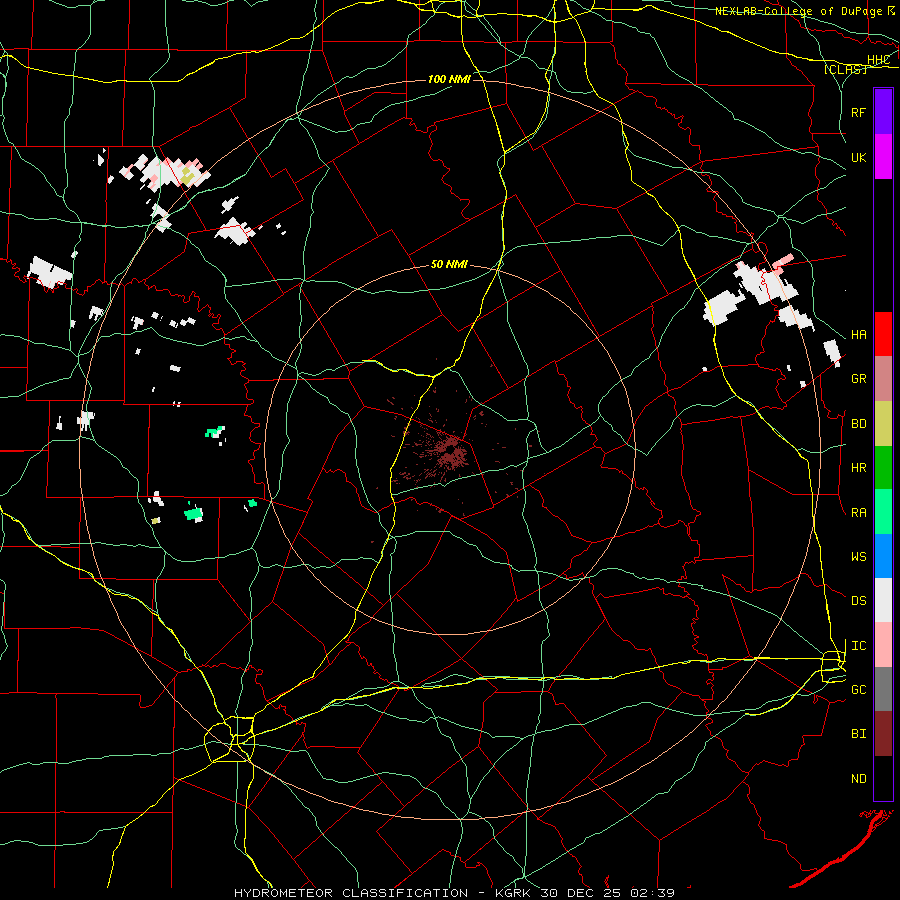This screenshot has width=900, height=900.
Task: Click the "[CLAS]" units label
Action: tap(845, 70)
